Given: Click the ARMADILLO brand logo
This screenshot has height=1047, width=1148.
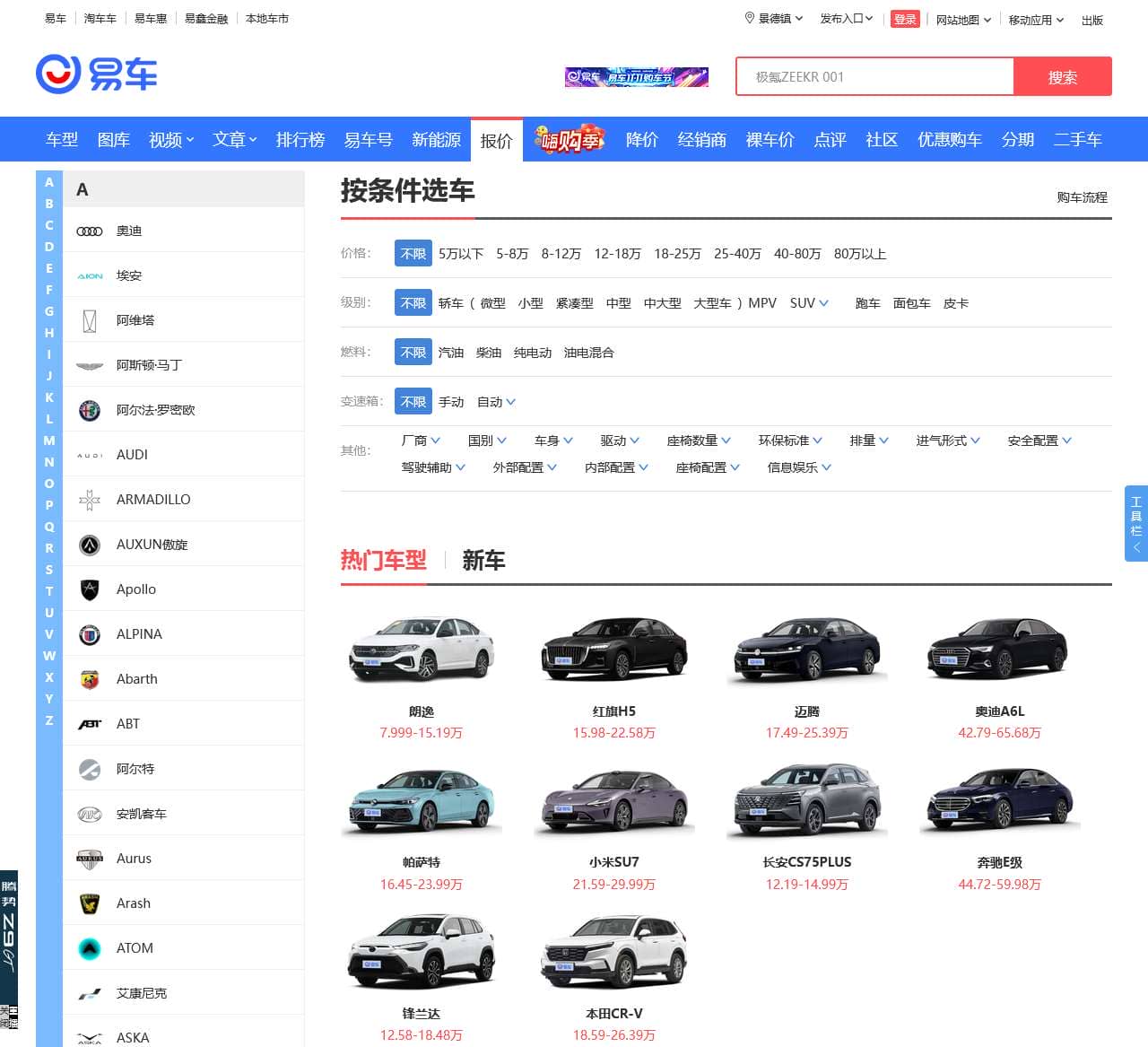Looking at the screenshot, I should coord(90,500).
